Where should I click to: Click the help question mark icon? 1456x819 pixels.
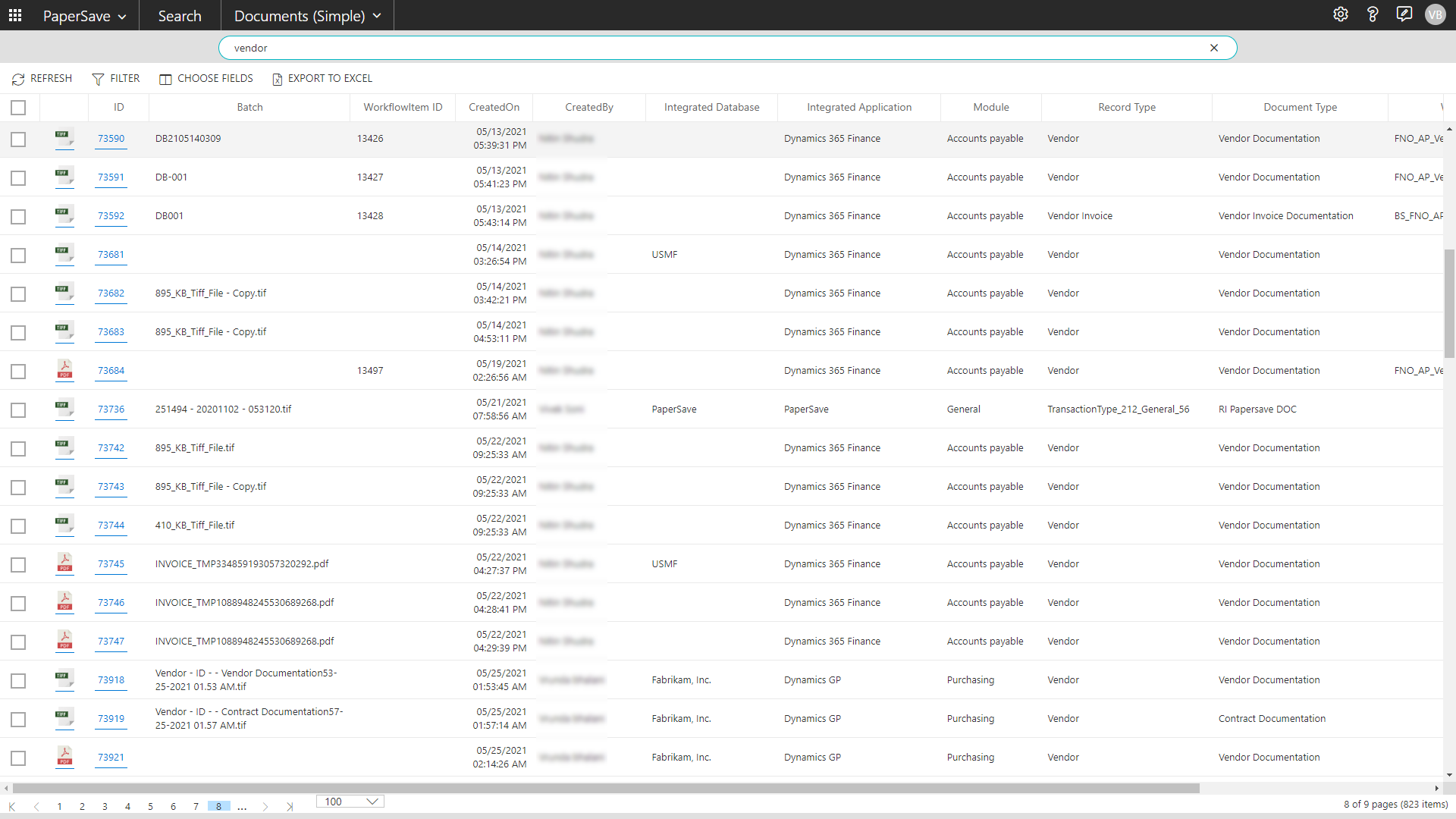point(1373,14)
